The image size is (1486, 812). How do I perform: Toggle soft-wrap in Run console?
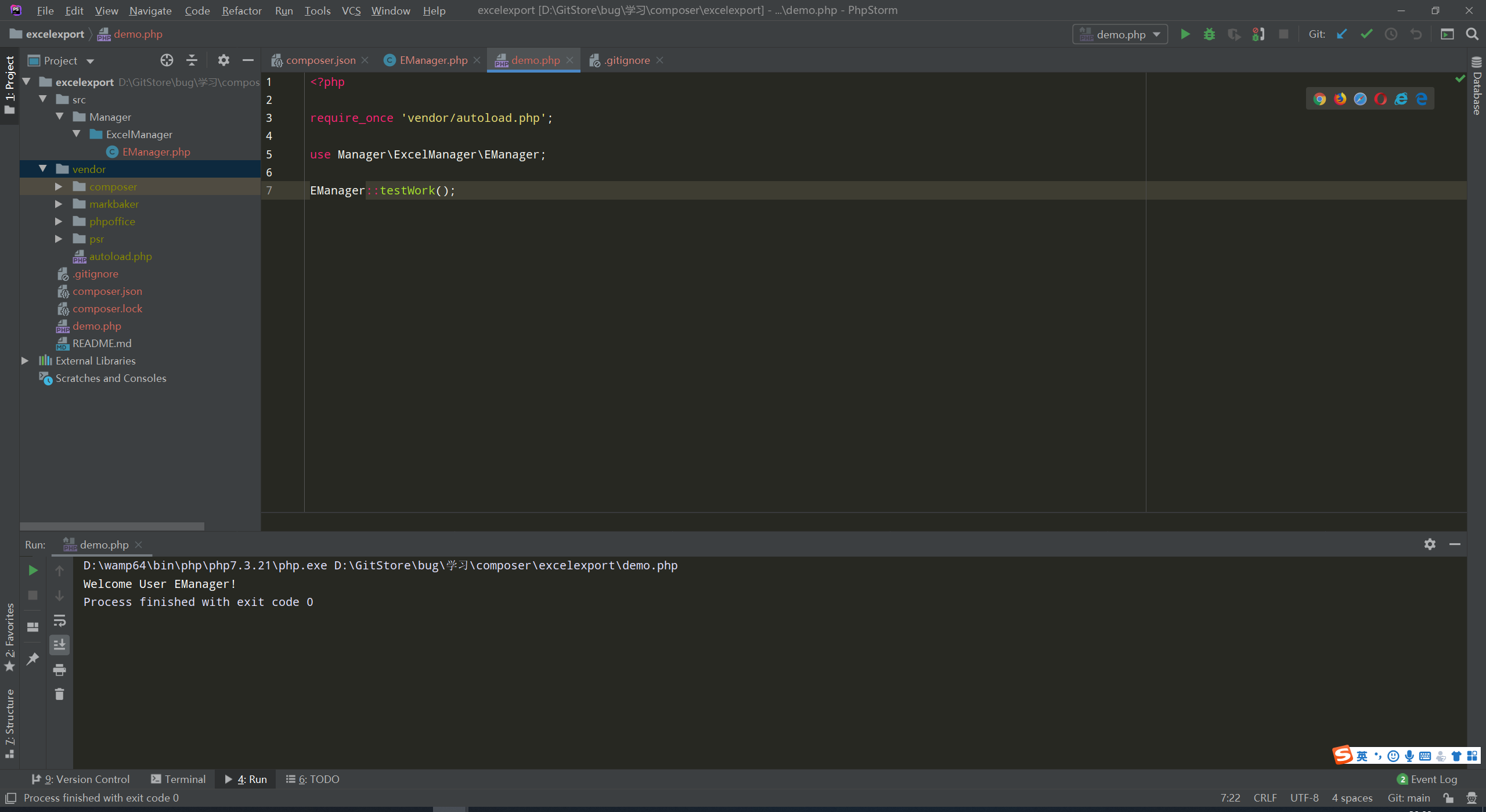[x=59, y=620]
